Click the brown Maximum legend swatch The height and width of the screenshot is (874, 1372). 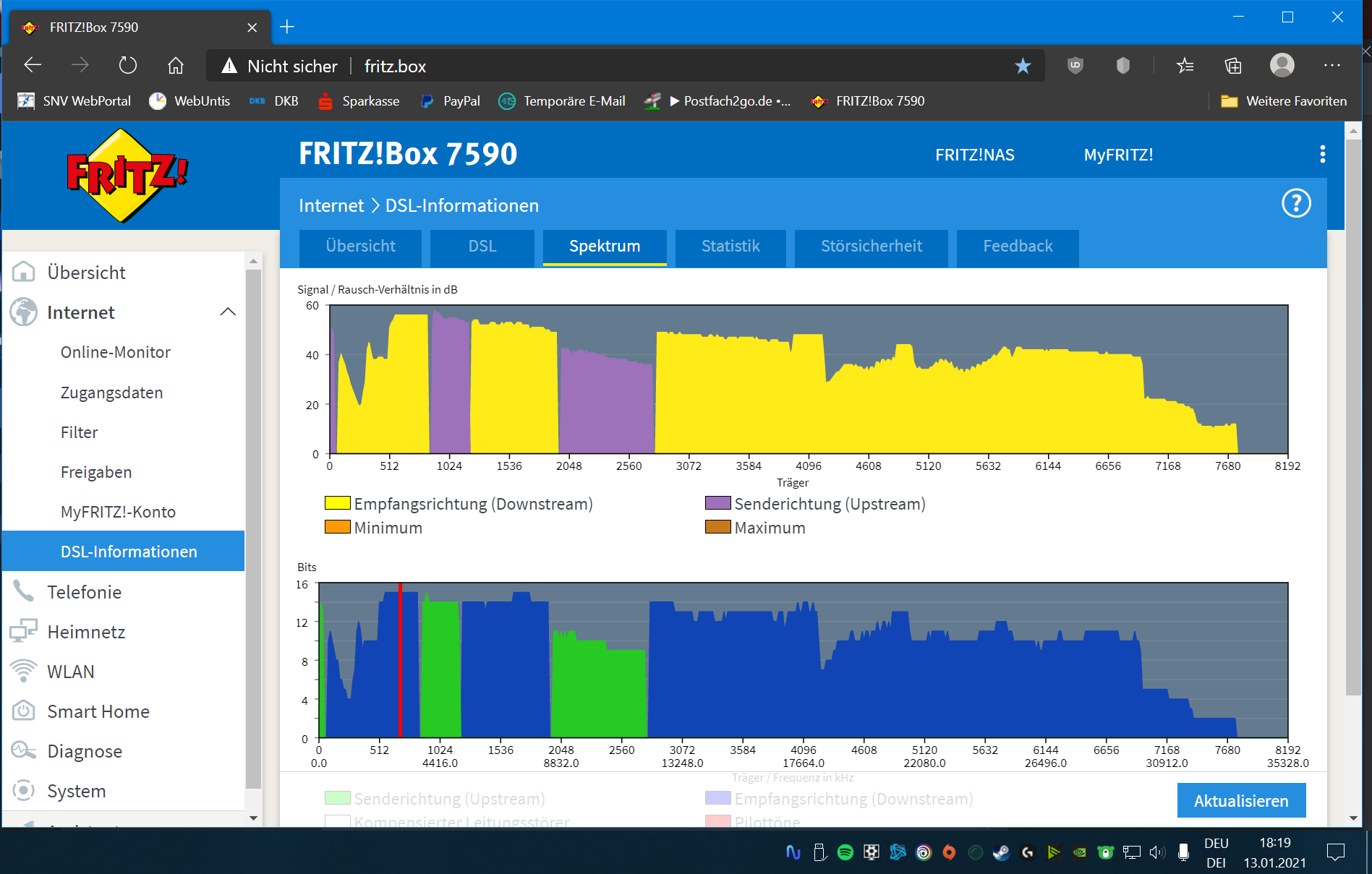[718, 527]
